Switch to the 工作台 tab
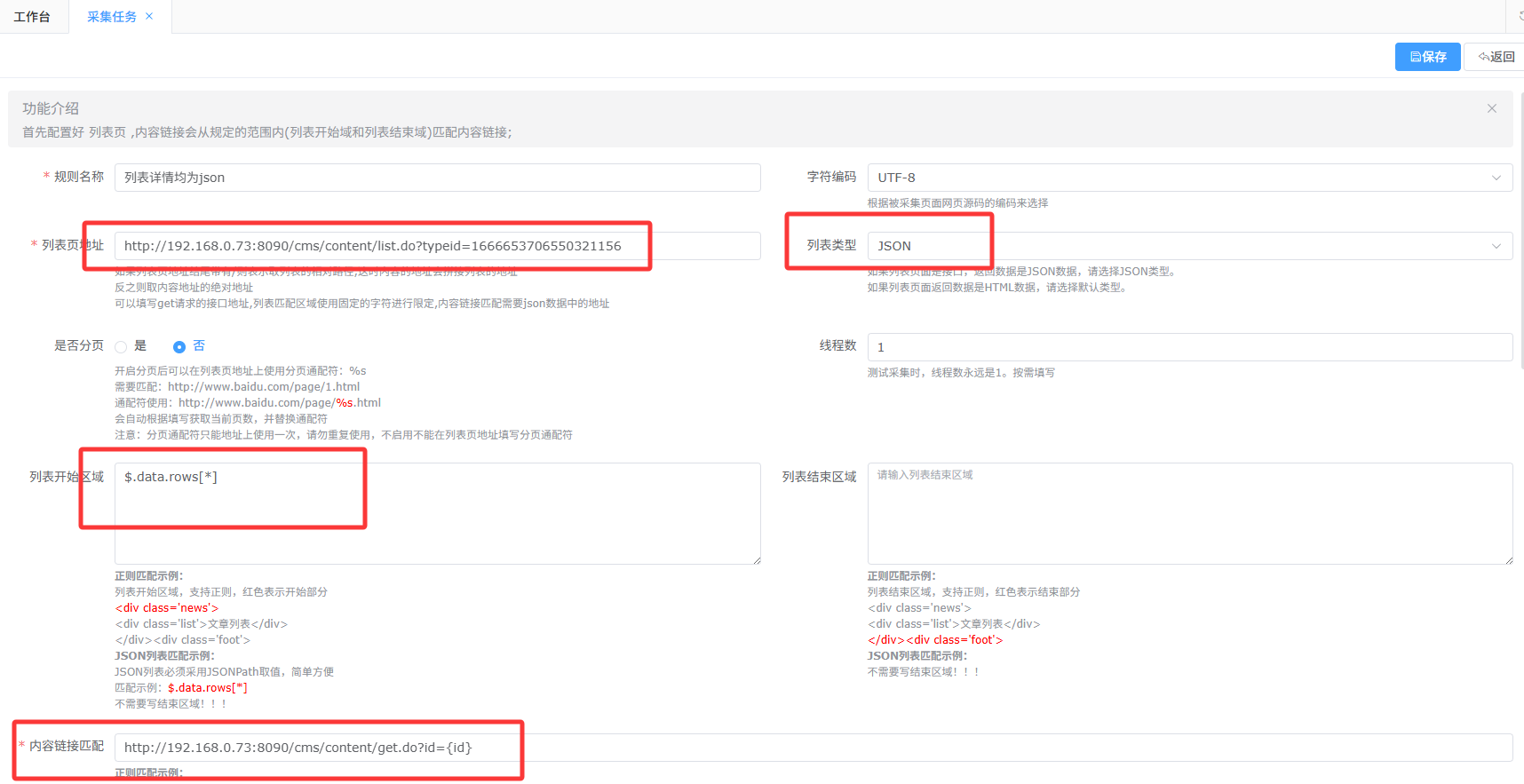This screenshot has width=1524, height=784. pyautogui.click(x=32, y=17)
